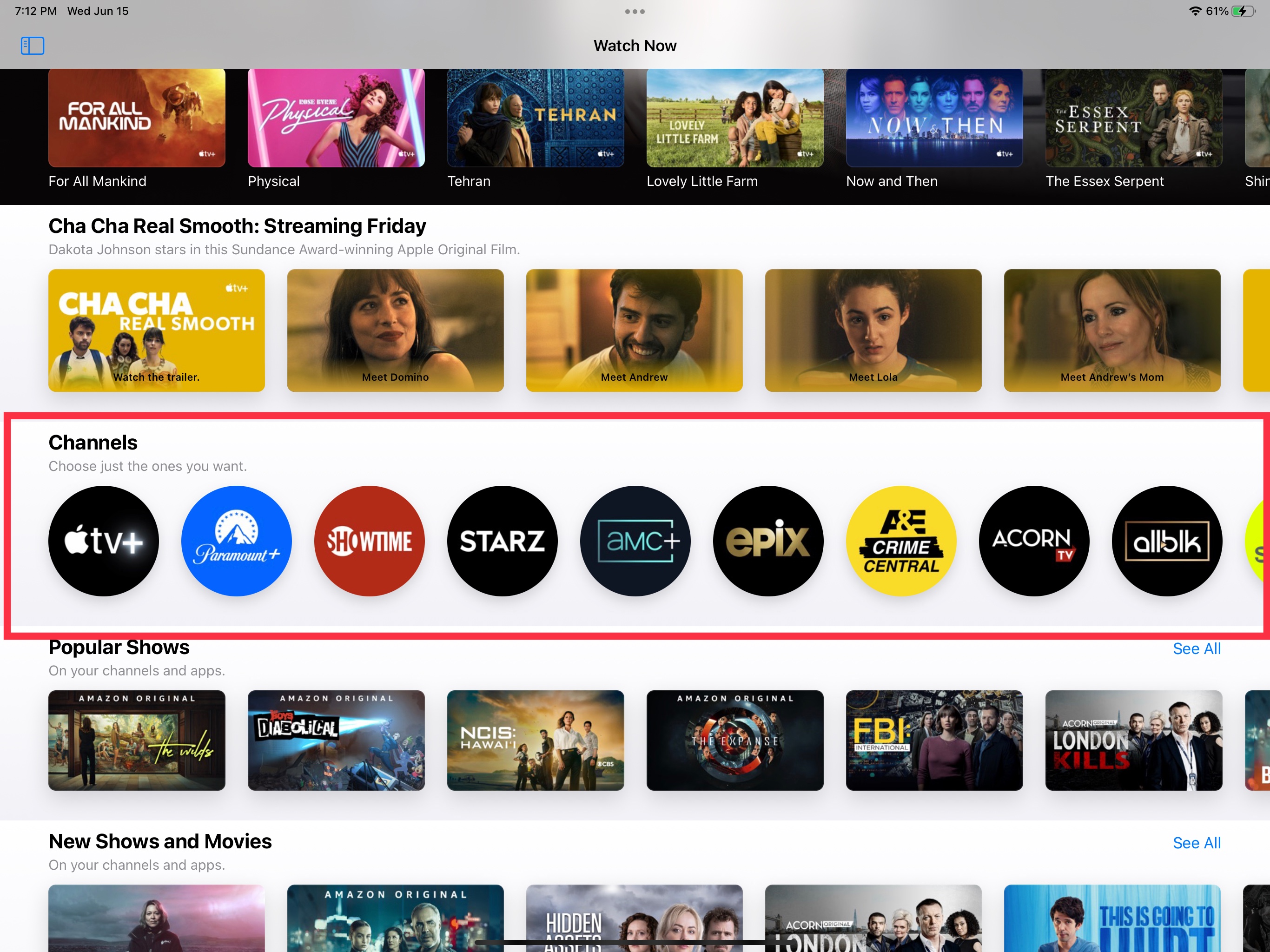Click See All for Popular Shows

1197,649
